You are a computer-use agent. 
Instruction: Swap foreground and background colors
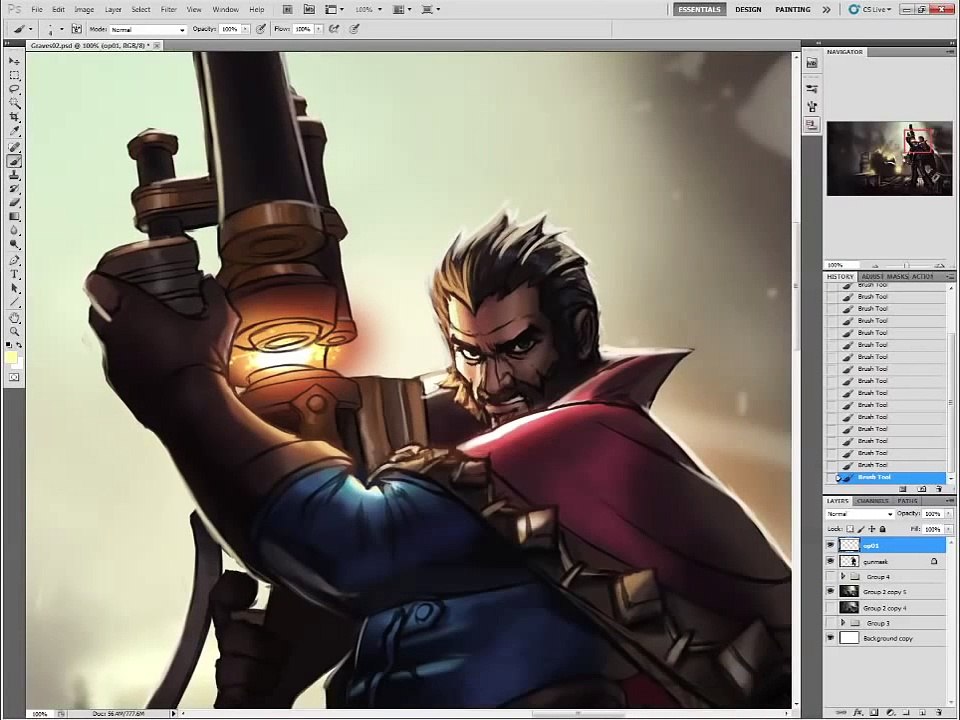click(x=20, y=345)
